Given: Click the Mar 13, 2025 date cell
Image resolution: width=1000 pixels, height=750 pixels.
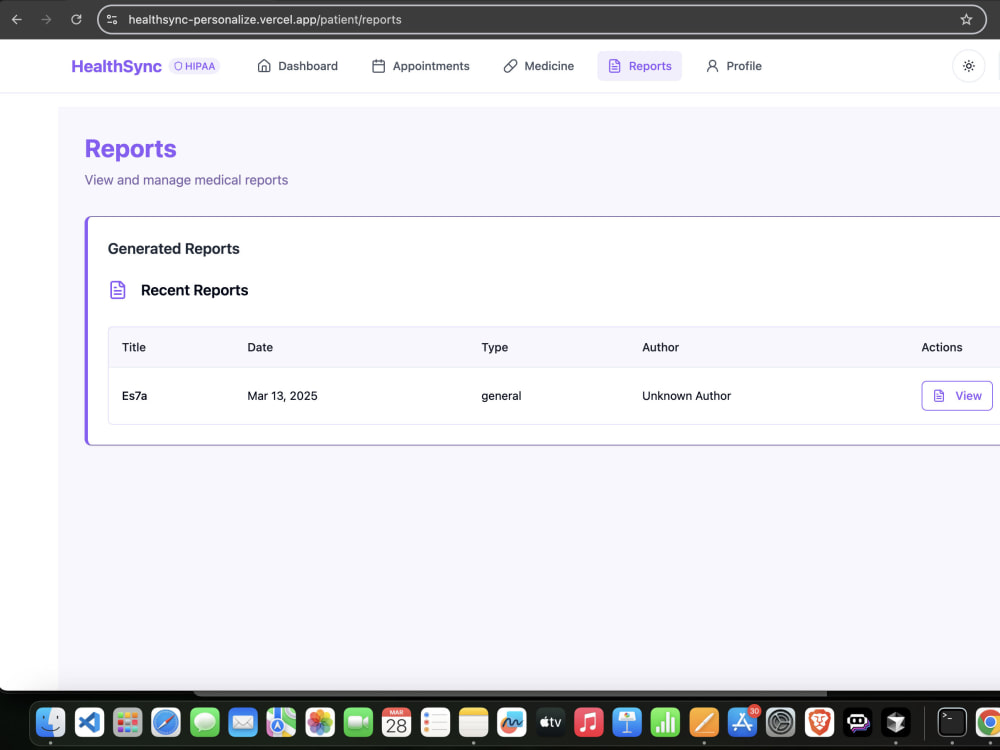Looking at the screenshot, I should (283, 396).
